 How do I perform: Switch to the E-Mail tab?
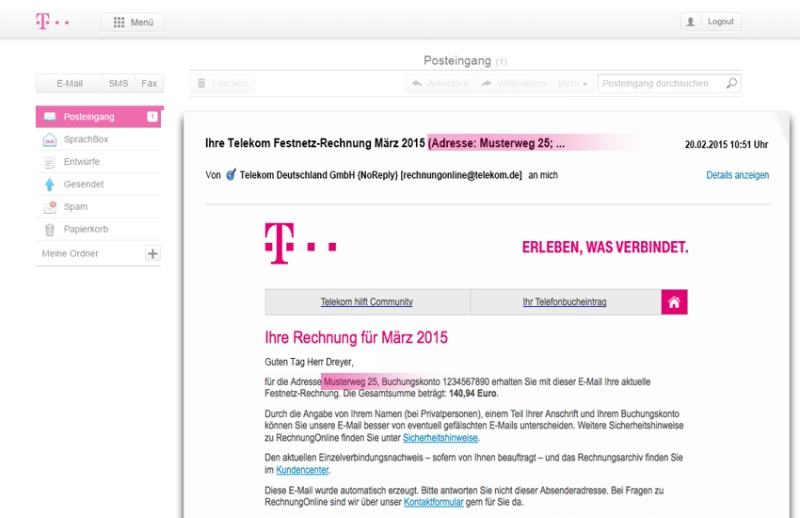tap(69, 83)
